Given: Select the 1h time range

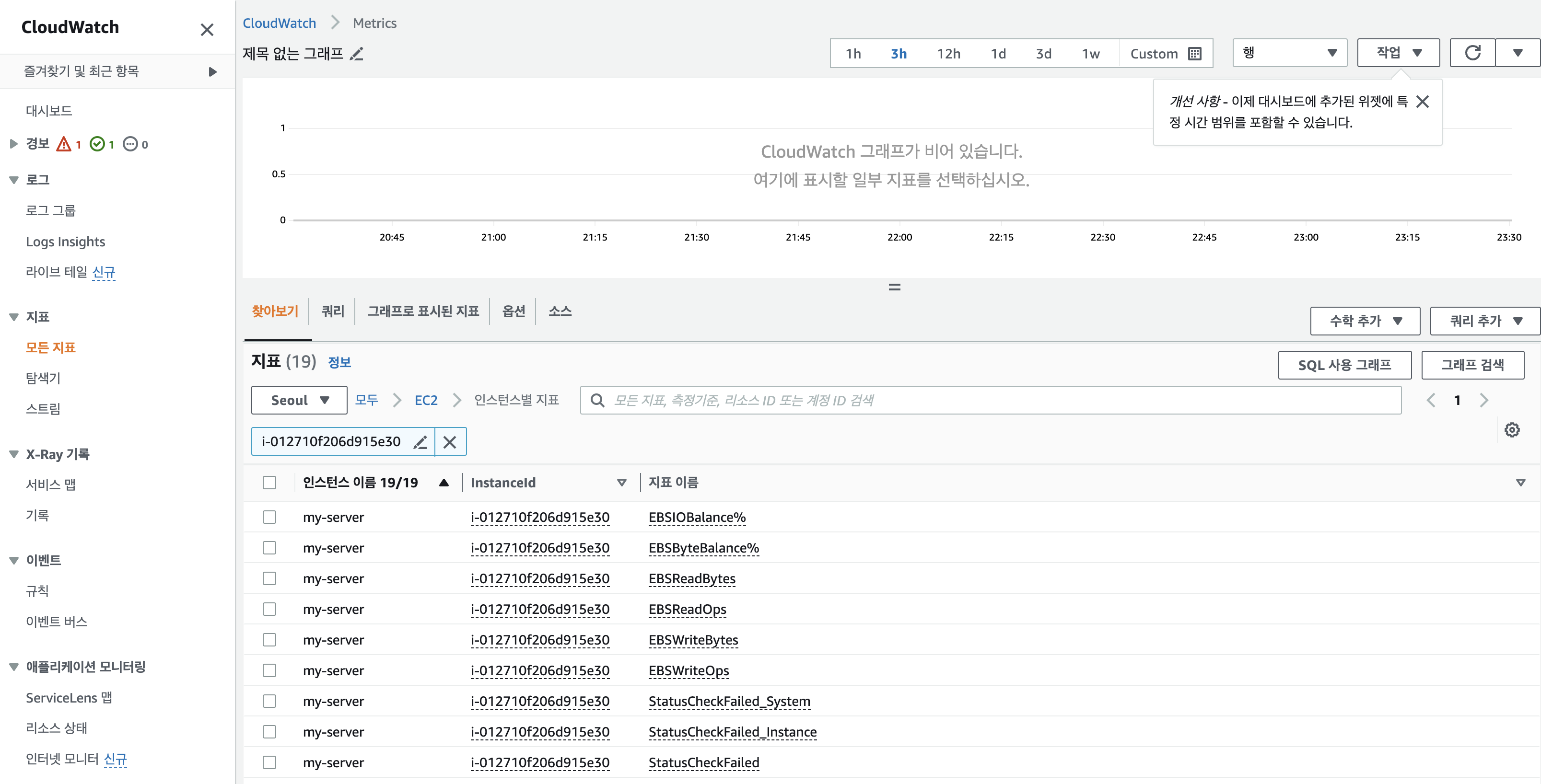Looking at the screenshot, I should pos(853,54).
